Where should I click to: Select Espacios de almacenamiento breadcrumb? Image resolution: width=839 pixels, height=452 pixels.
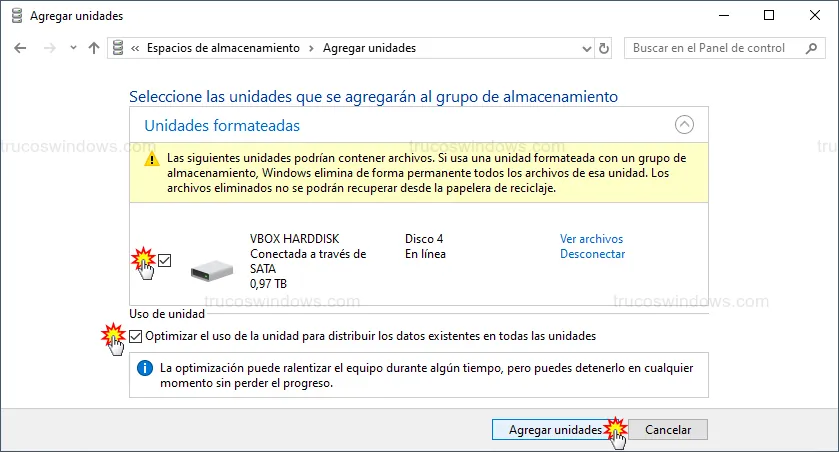tap(223, 48)
